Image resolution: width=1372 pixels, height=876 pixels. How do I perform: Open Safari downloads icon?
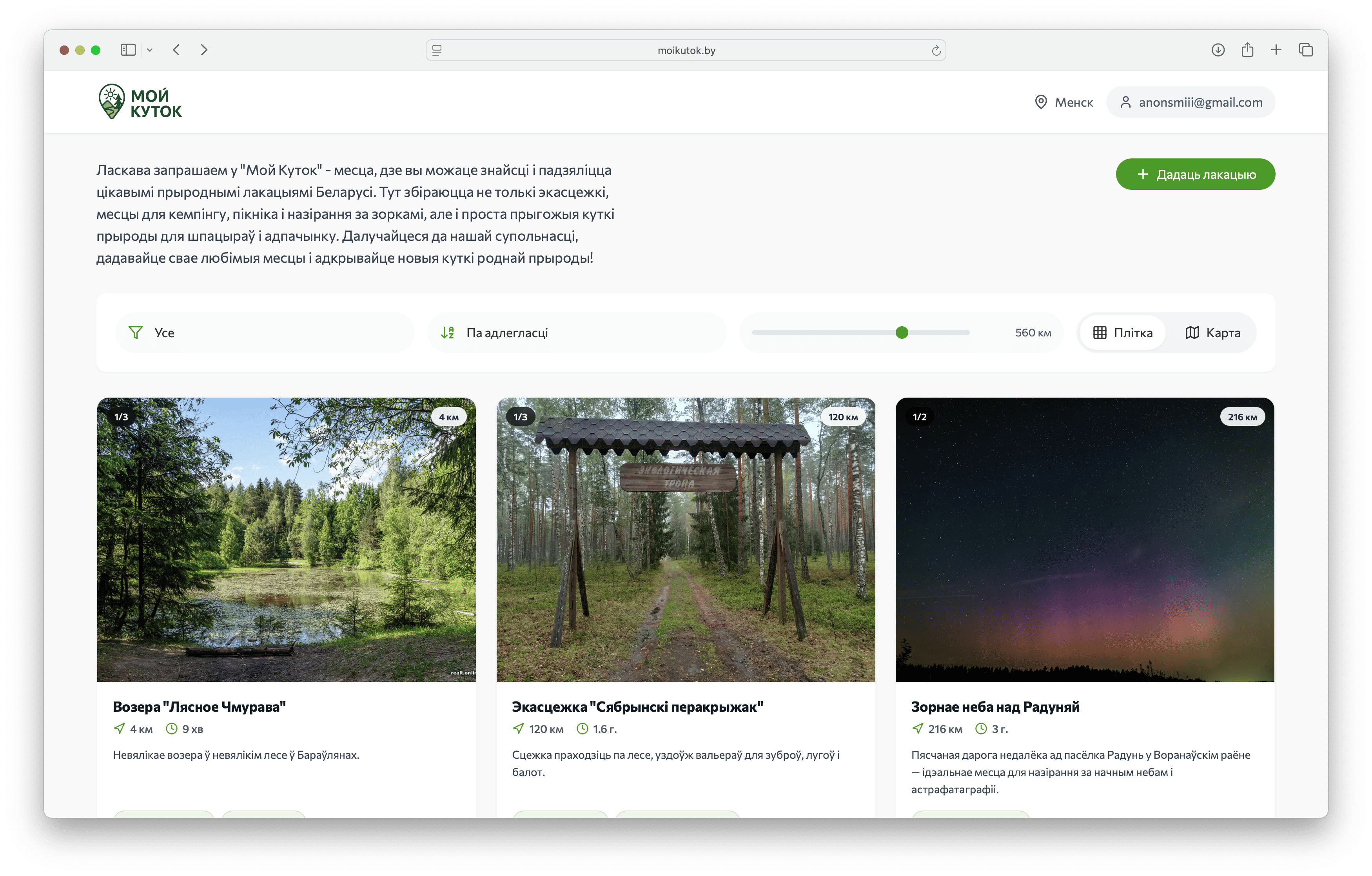[x=1218, y=50]
